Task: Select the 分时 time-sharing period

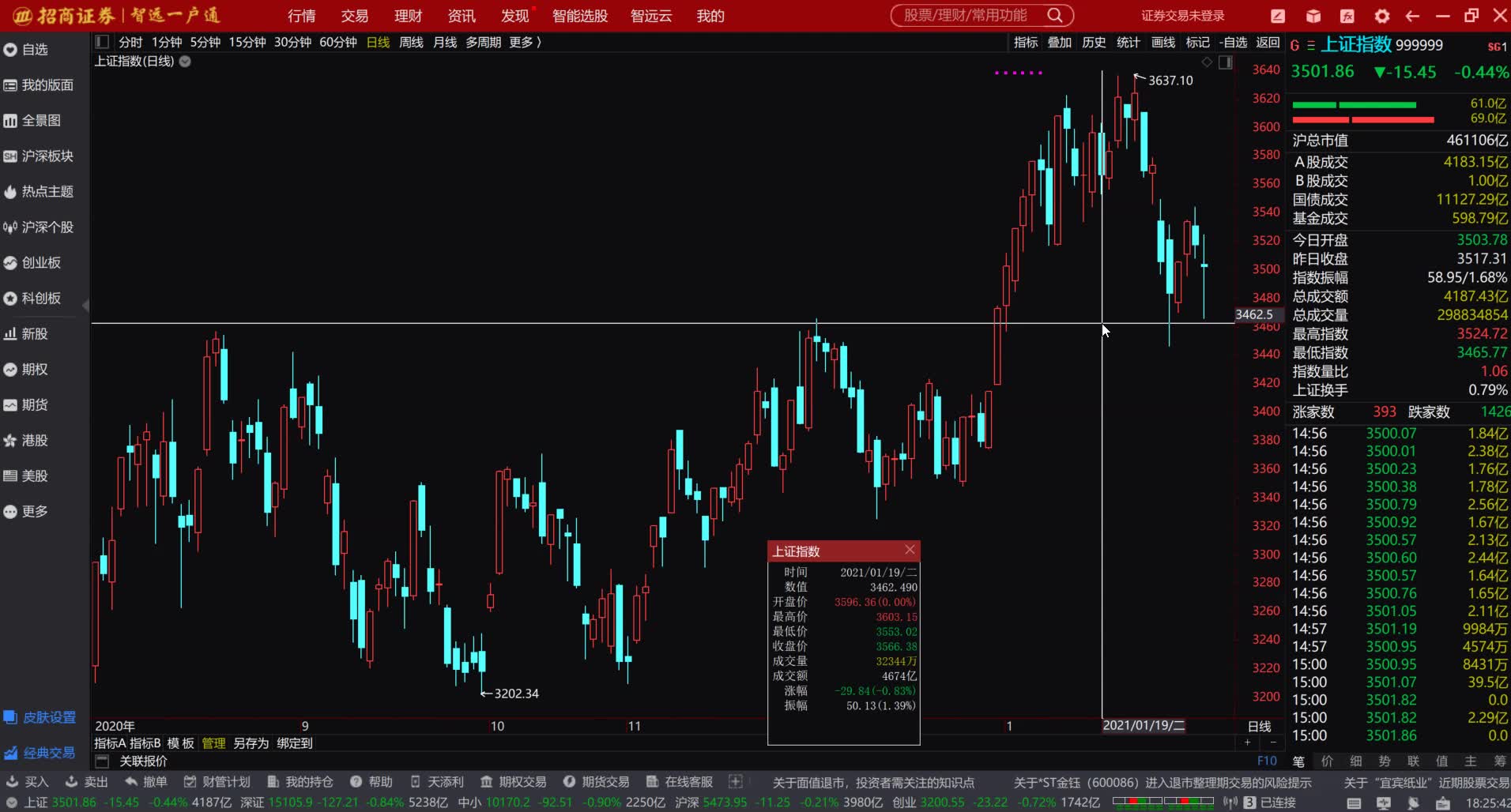Action: coord(130,42)
